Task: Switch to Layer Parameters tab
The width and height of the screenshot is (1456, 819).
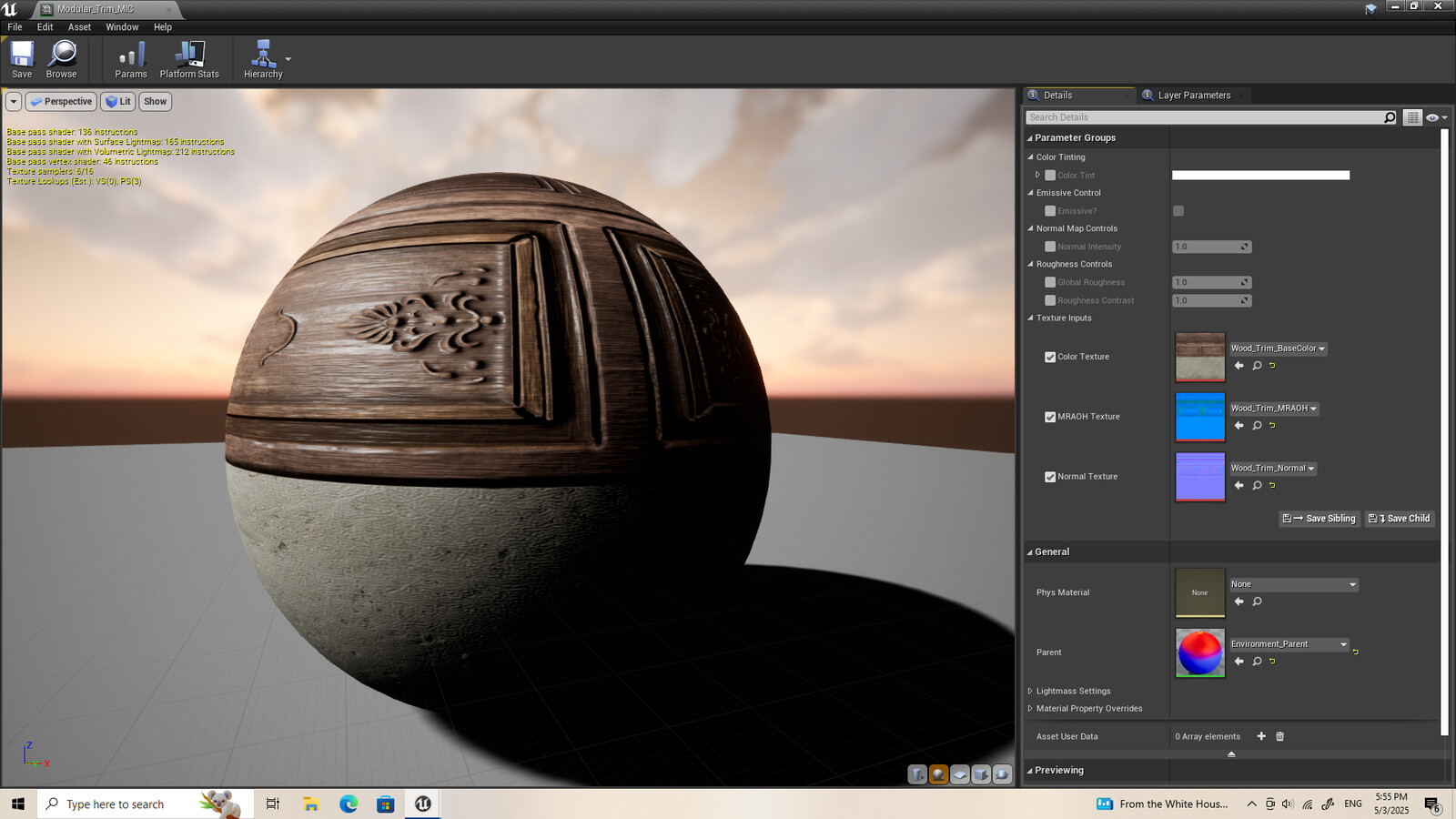Action: tap(1193, 95)
